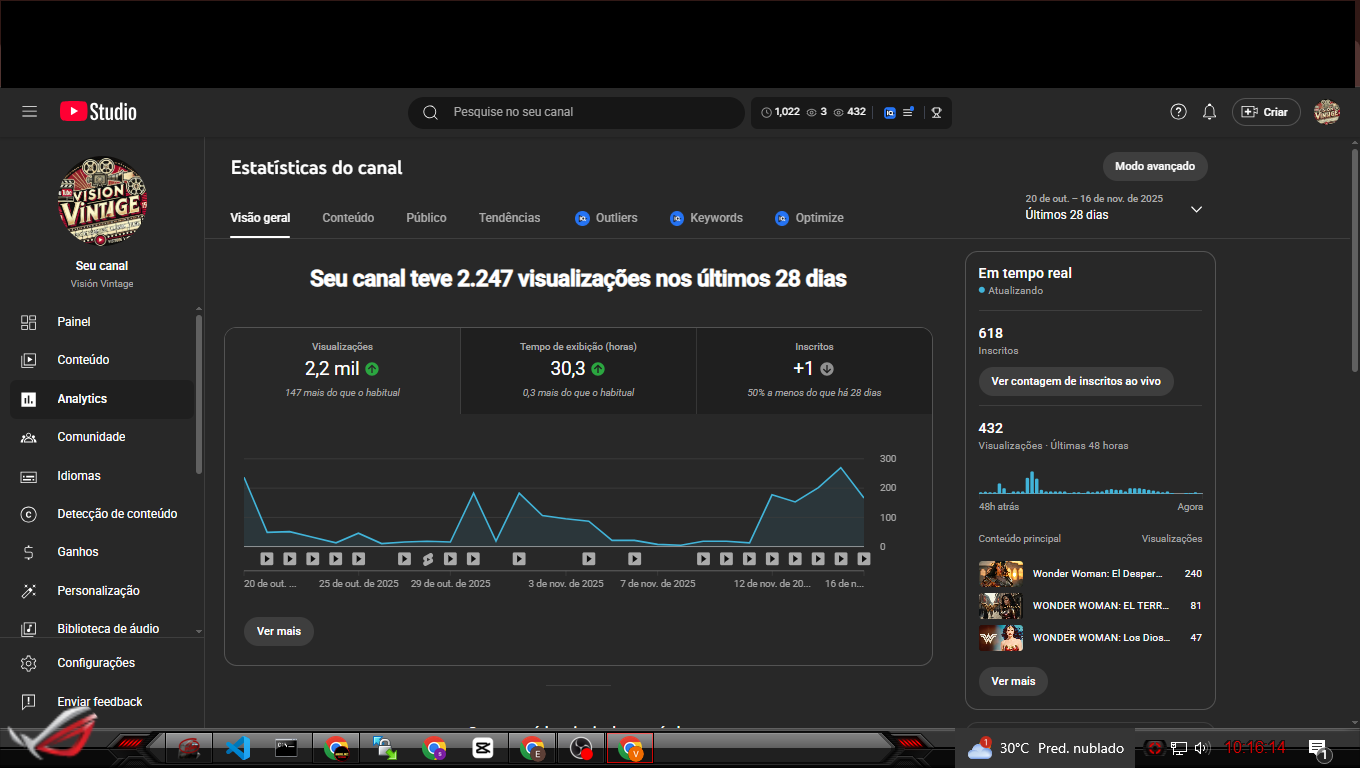Open Visual Studio Code from taskbar

pos(237,747)
